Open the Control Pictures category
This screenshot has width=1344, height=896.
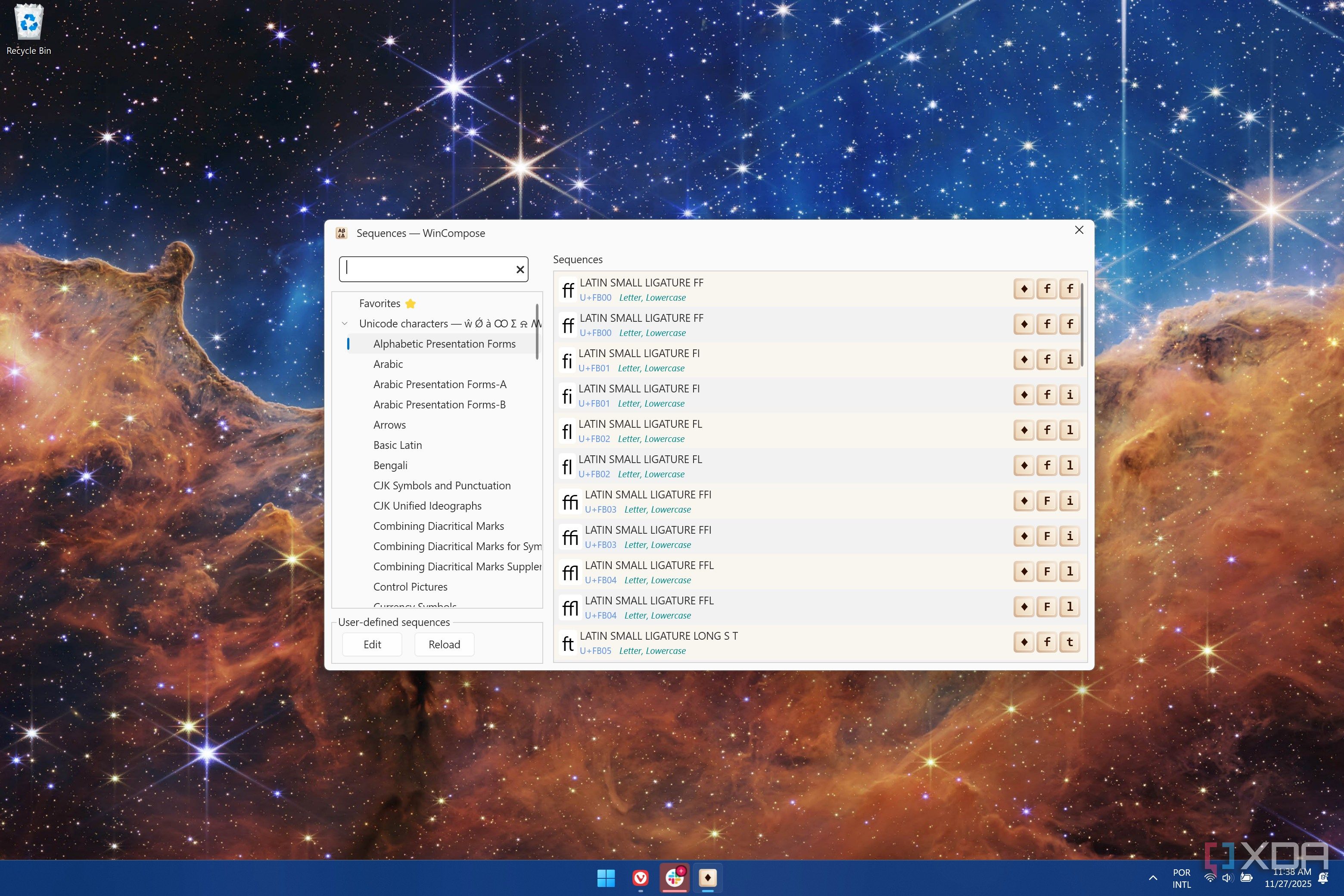(410, 587)
